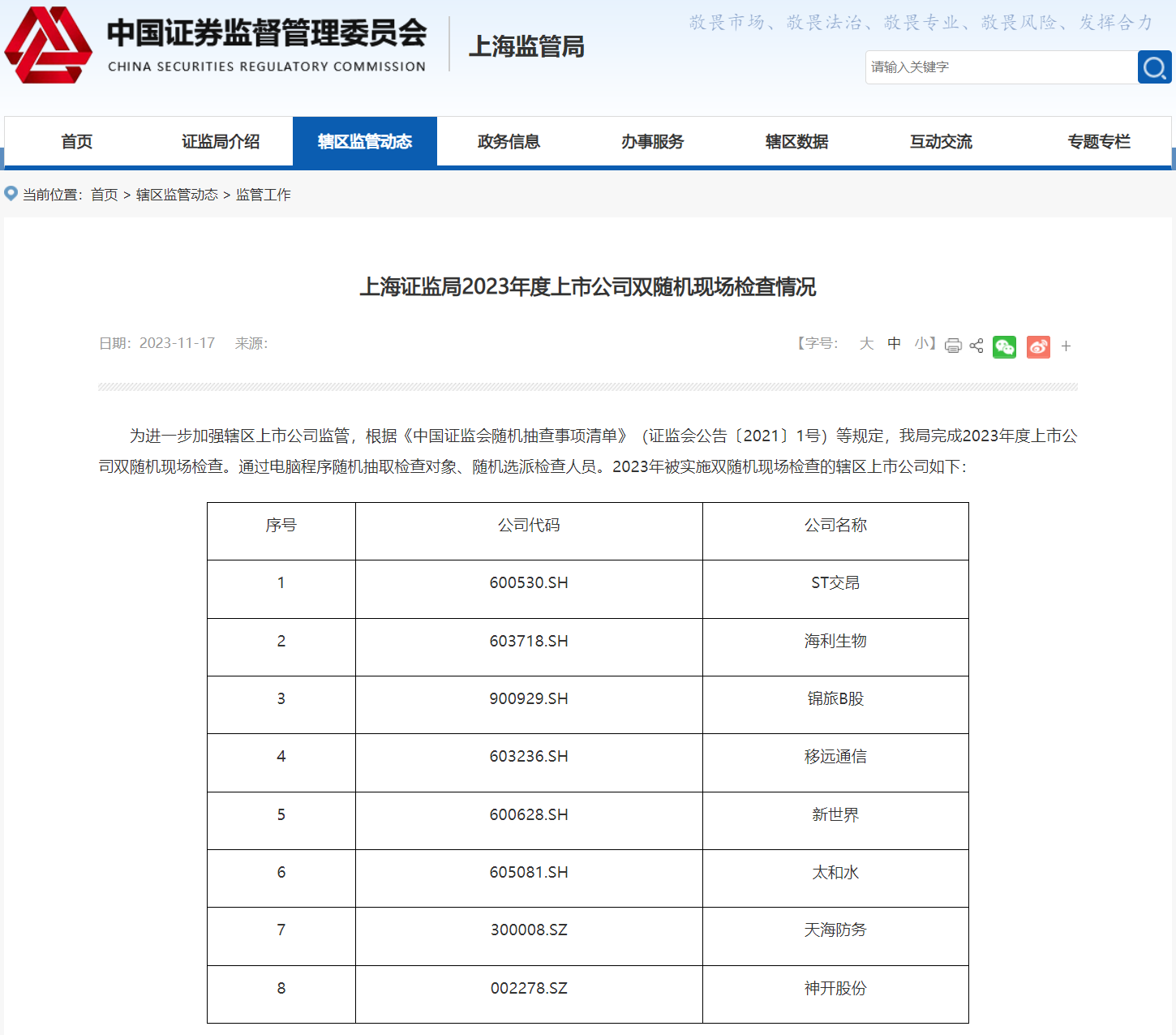Click the 来源 label

pos(251,343)
